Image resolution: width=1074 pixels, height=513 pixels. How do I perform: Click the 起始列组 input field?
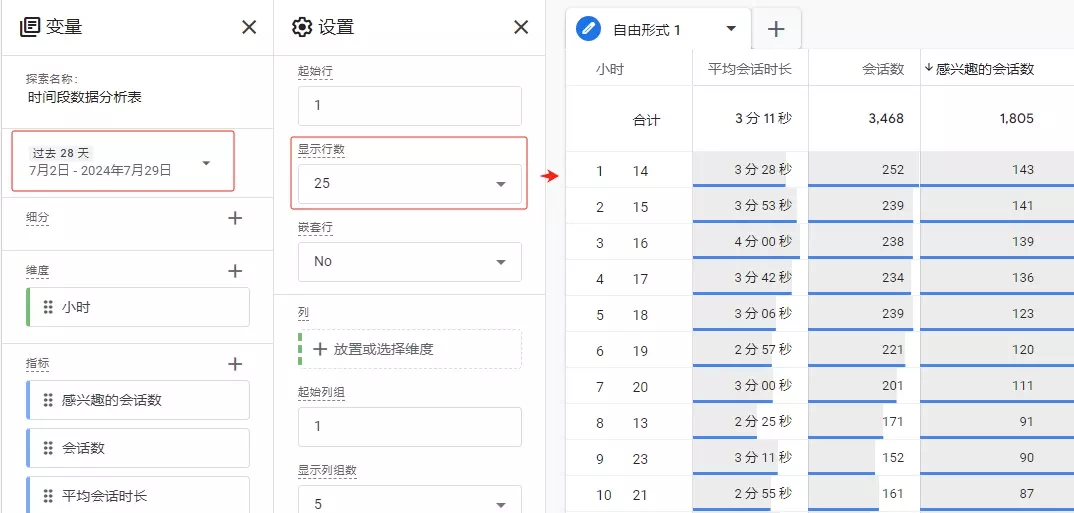pos(410,427)
